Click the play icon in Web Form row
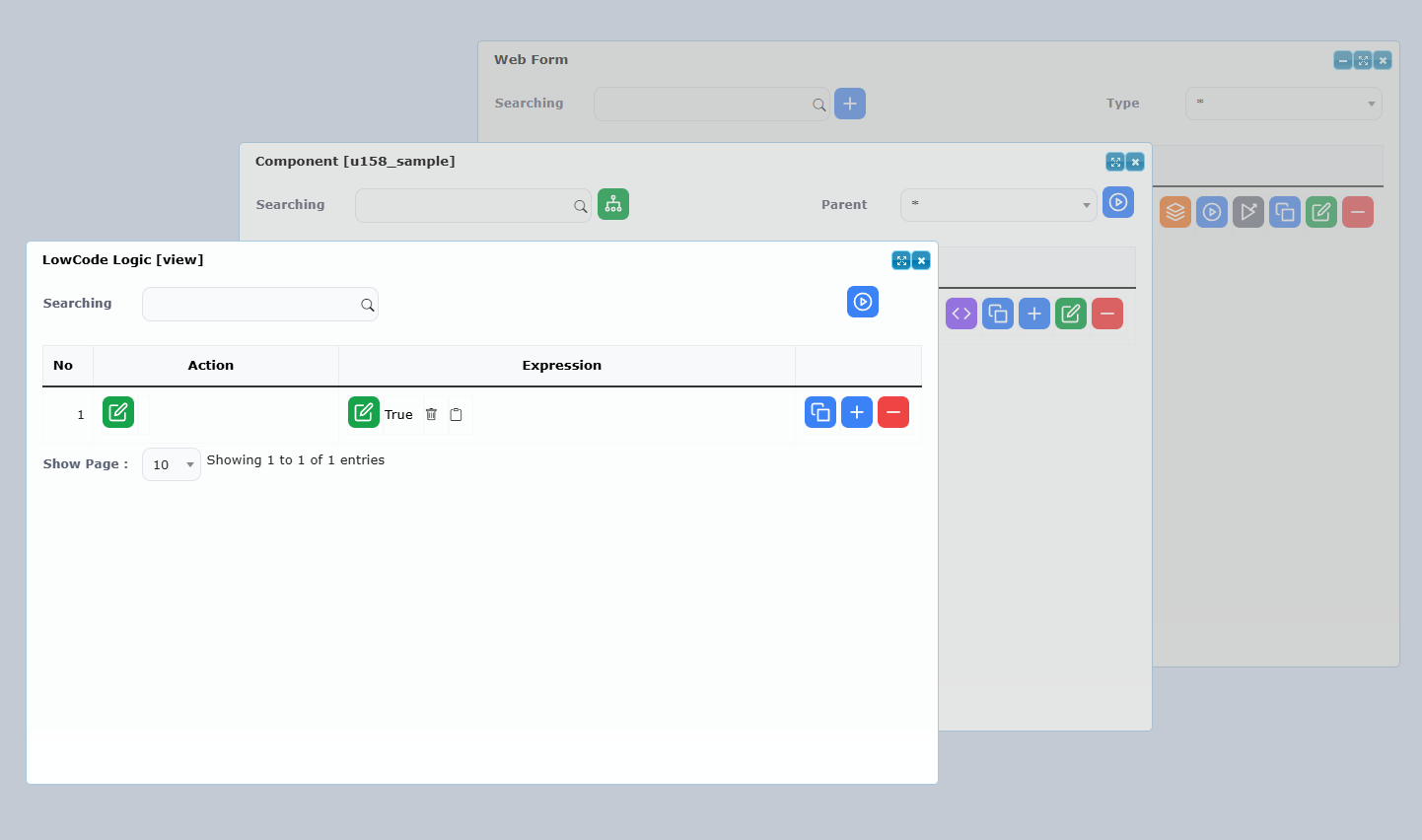 click(1212, 212)
